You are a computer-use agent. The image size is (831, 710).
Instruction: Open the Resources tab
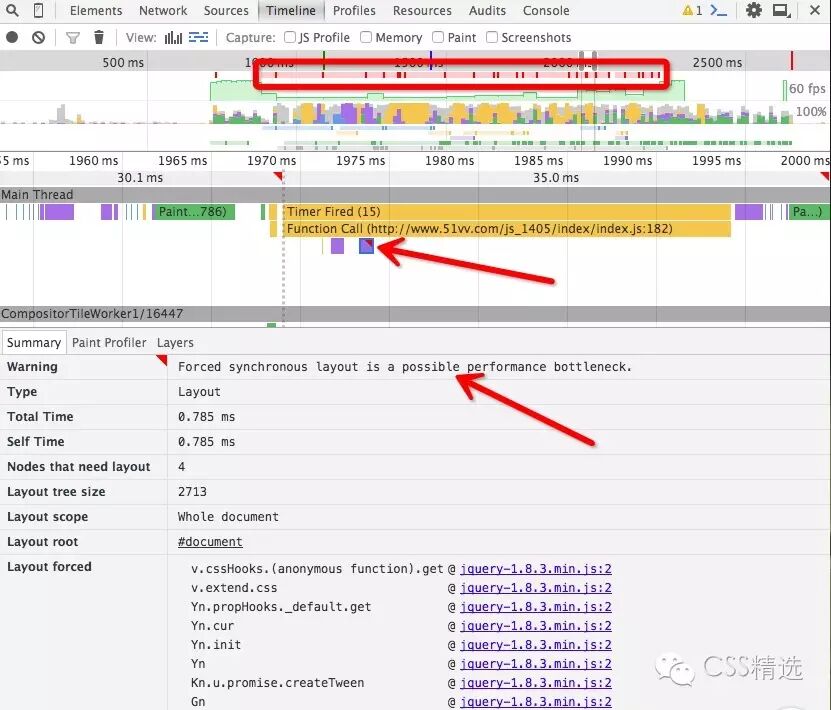(x=422, y=11)
